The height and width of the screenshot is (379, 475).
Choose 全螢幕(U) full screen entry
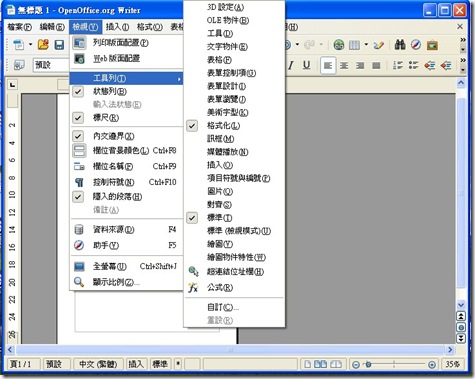pyautogui.click(x=126, y=266)
